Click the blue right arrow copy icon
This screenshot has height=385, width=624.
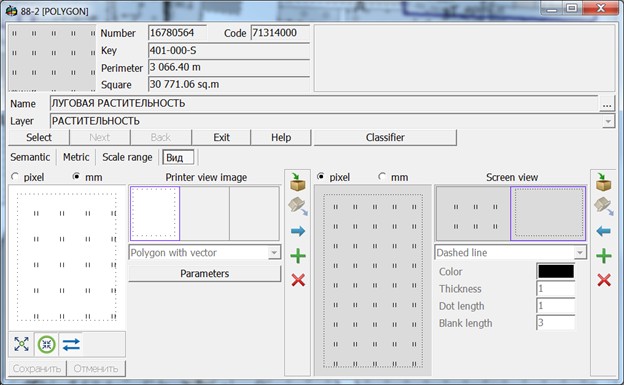[298, 231]
